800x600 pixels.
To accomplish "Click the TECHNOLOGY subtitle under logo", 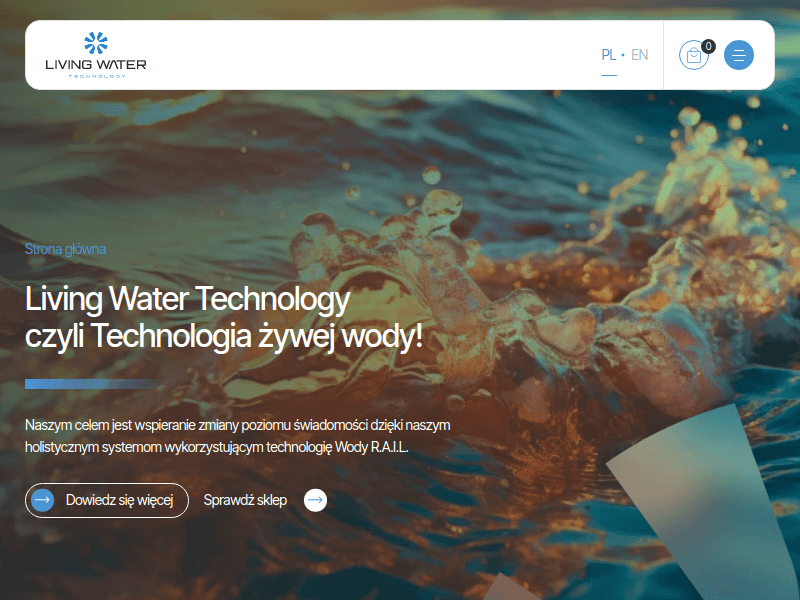I will pyautogui.click(x=96, y=76).
